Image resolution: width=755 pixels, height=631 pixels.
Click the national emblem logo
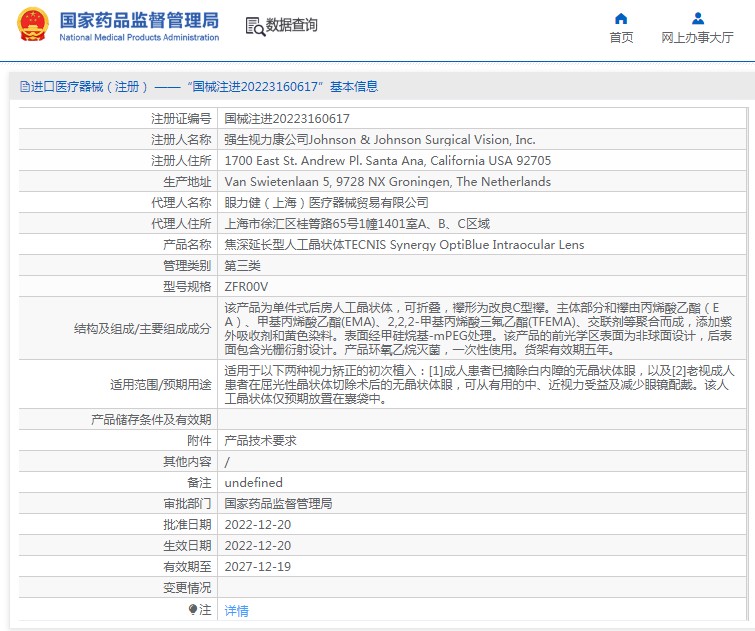pyautogui.click(x=32, y=25)
